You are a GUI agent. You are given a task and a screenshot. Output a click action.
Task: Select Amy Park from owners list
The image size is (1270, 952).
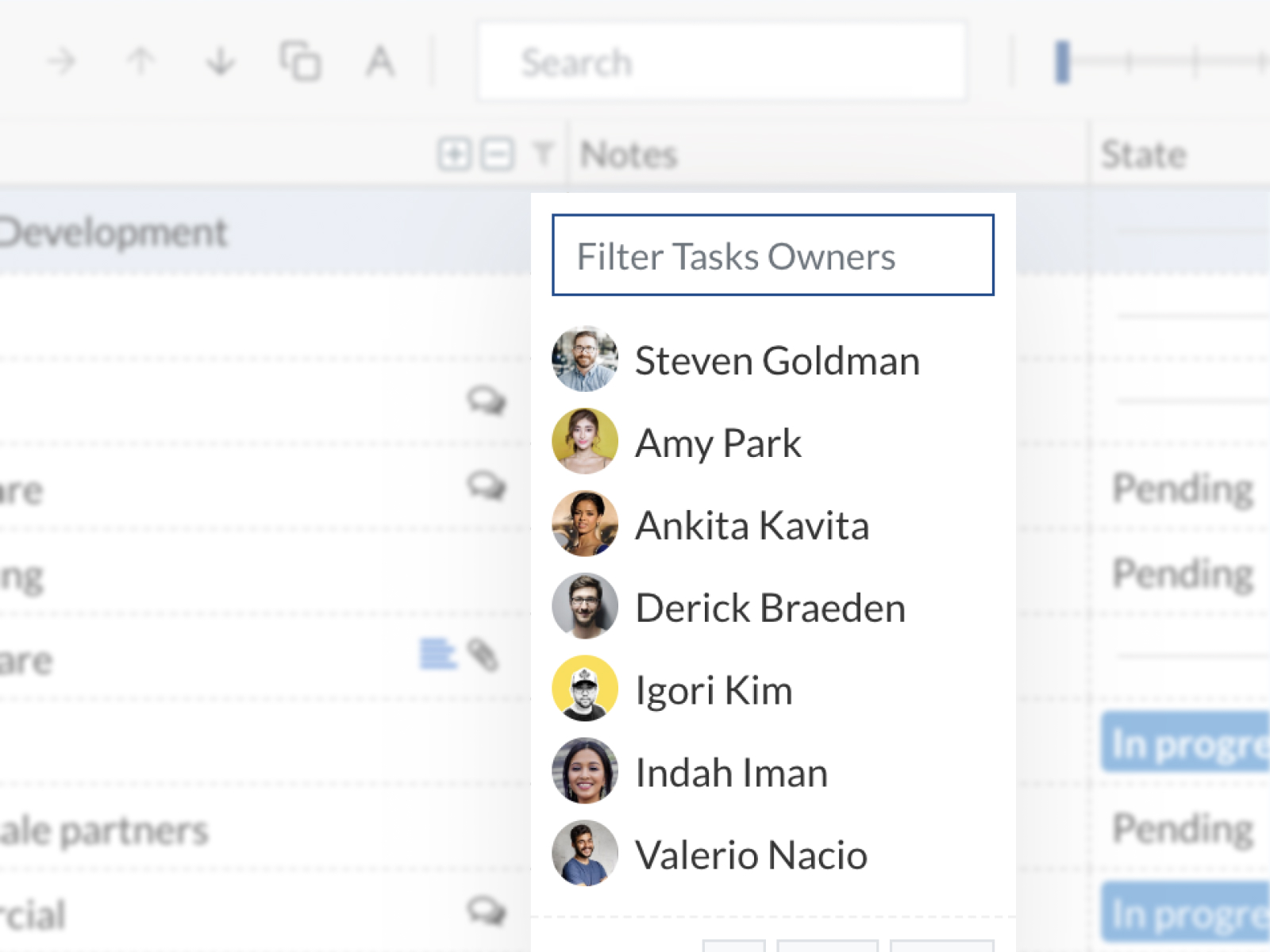click(718, 443)
